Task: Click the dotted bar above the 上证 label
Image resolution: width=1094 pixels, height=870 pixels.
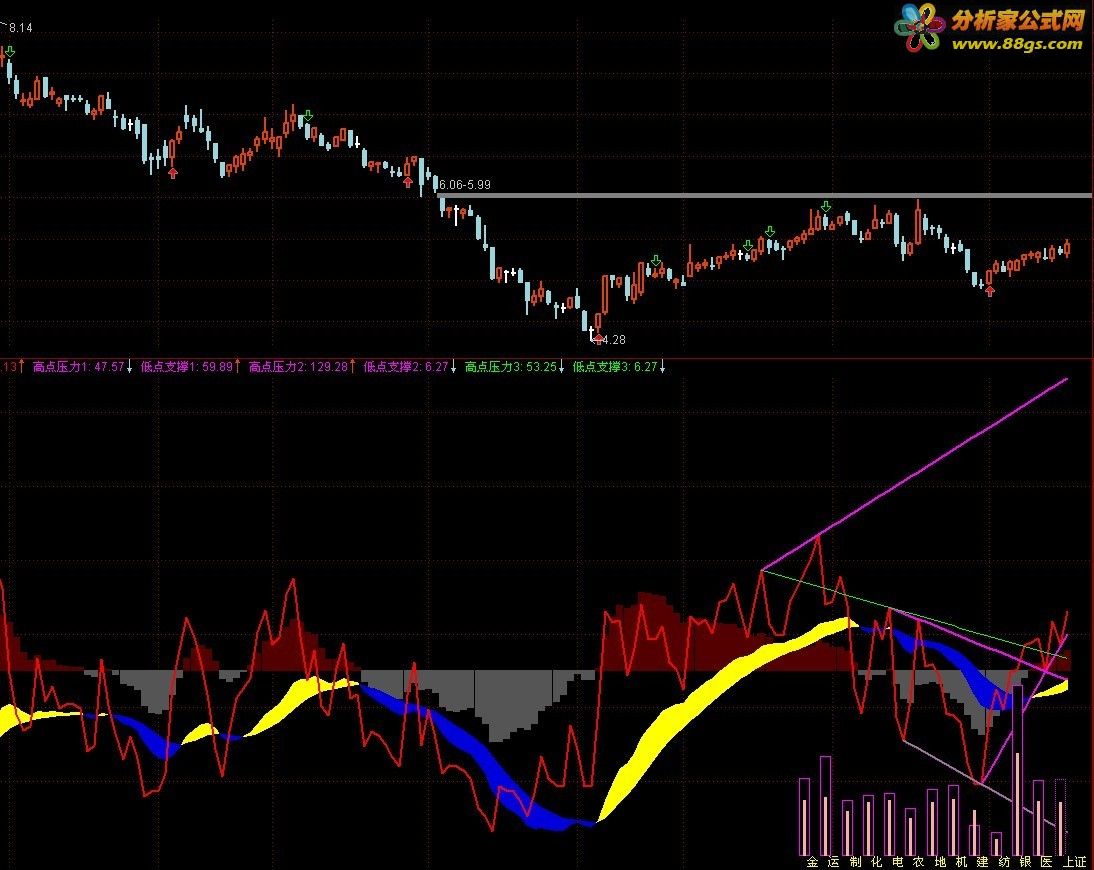Action: tap(1061, 817)
